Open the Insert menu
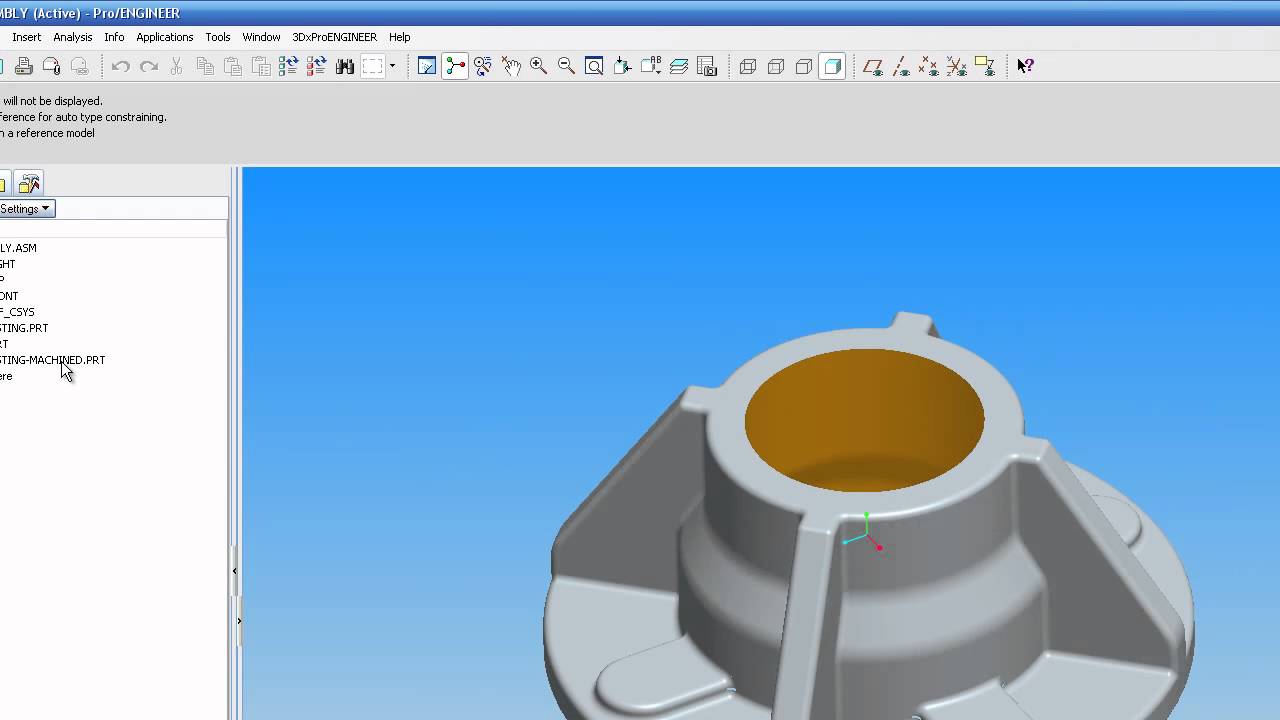This screenshot has width=1280, height=720. click(27, 37)
